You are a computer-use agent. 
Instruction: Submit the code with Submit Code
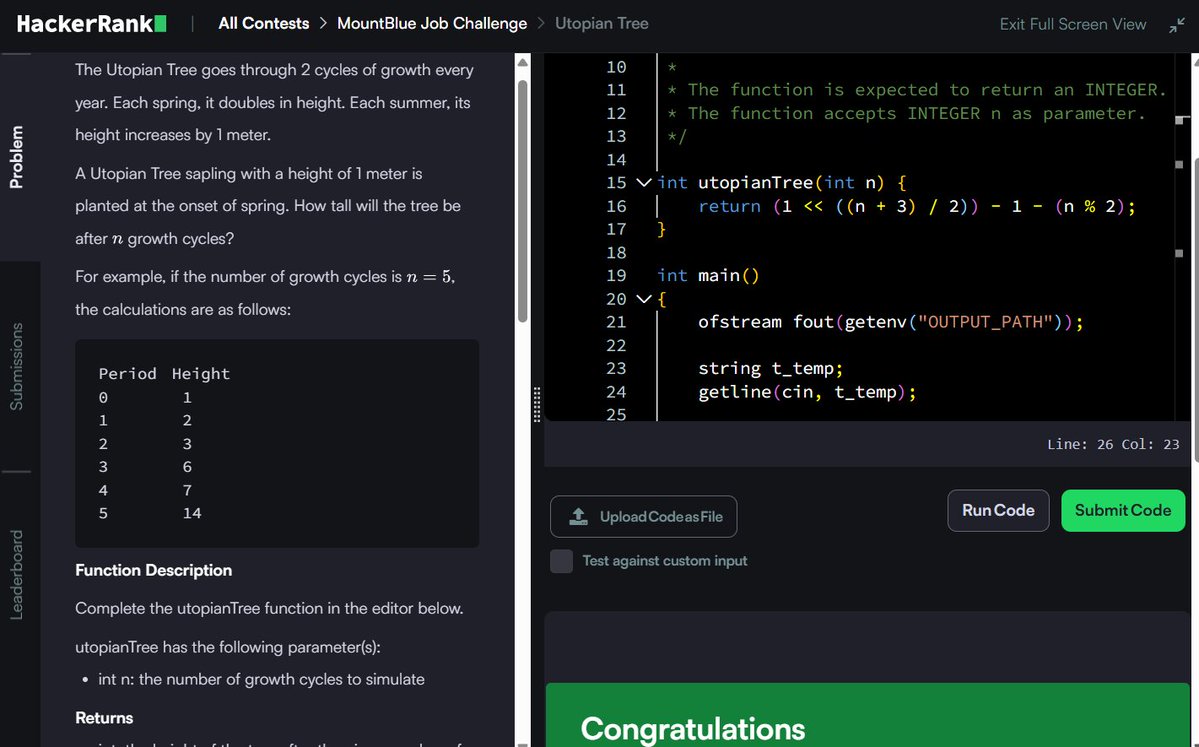pos(1123,511)
